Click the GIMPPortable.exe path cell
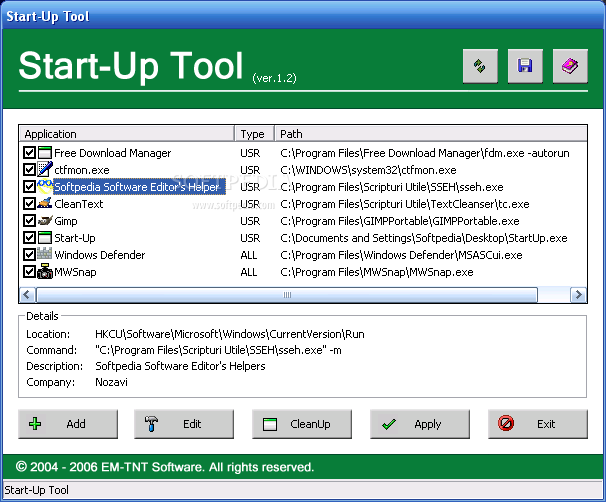 point(400,221)
